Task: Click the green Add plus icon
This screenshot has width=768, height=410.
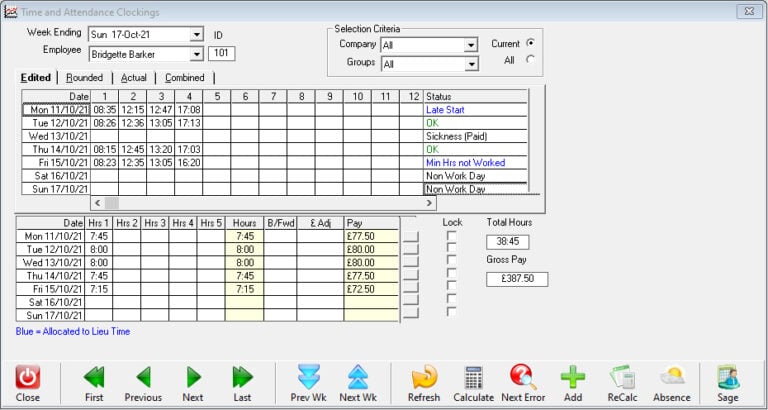Action: pyautogui.click(x=573, y=377)
